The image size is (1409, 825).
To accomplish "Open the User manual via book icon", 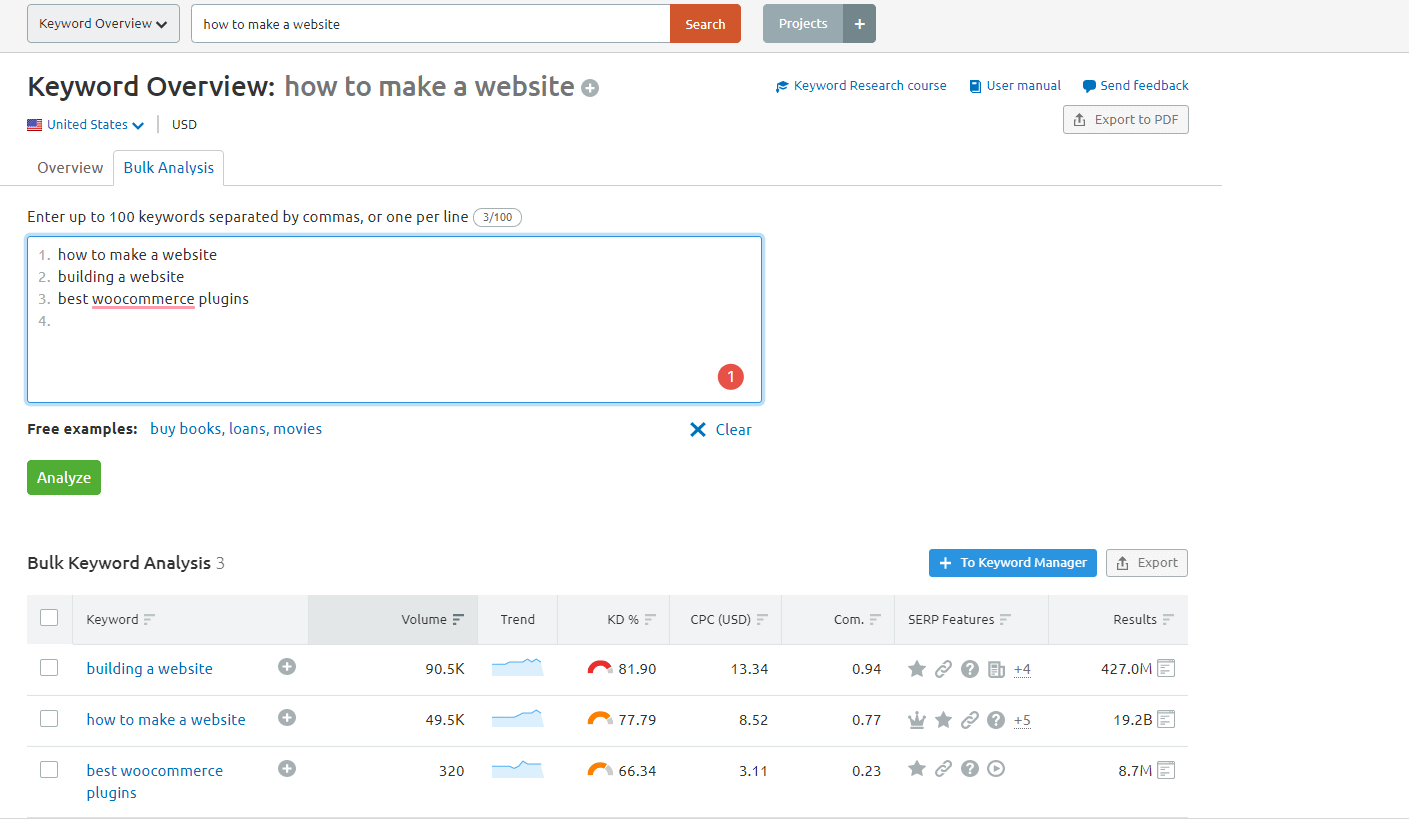I will (975, 85).
